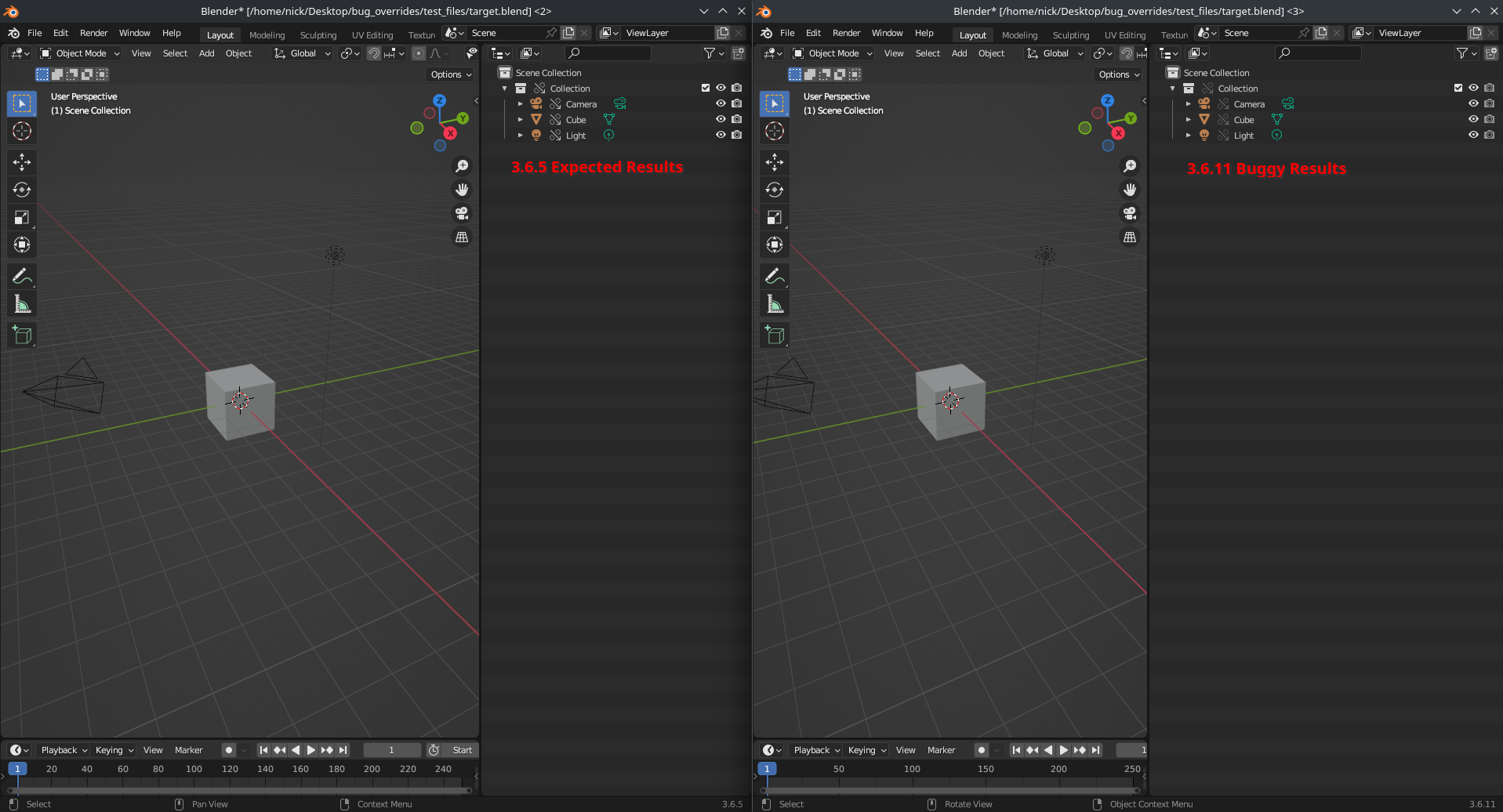Open File menu in left Blender window
Viewport: 1503px width, 812px height.
(x=34, y=33)
